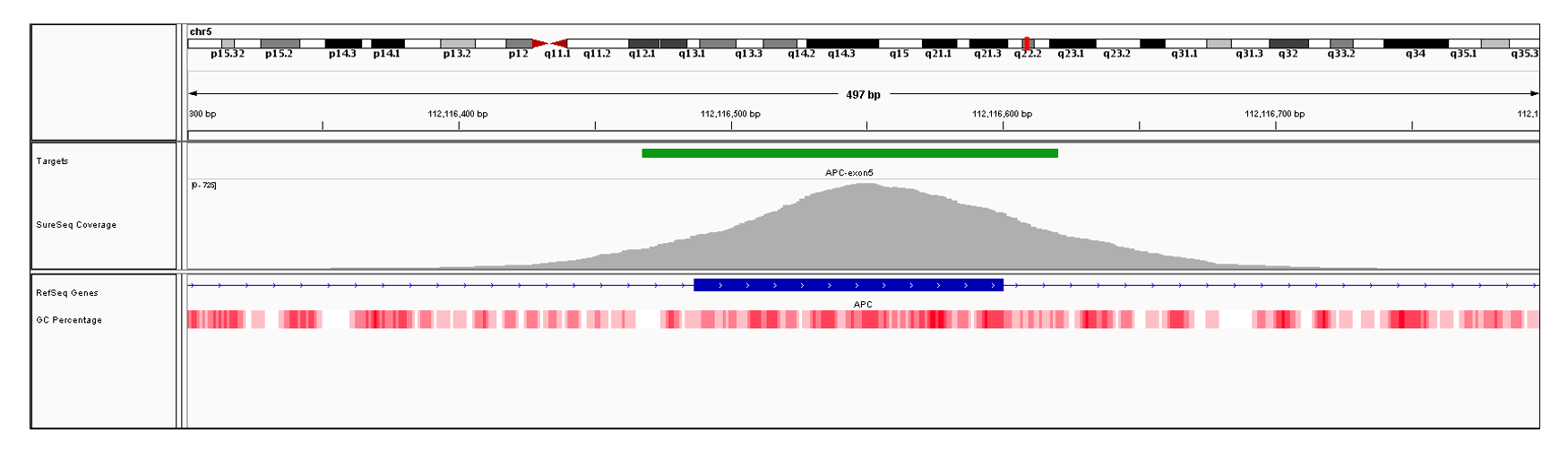Click the Targets track label
1568x459 pixels.
[52, 161]
